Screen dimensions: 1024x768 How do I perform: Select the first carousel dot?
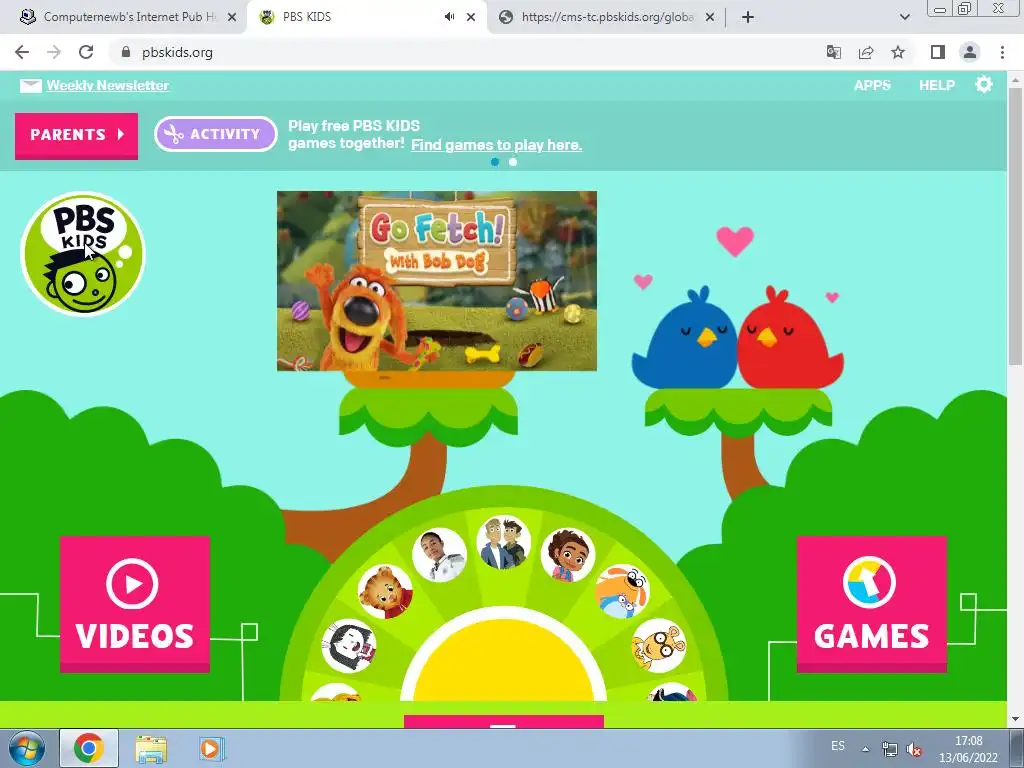coord(495,162)
